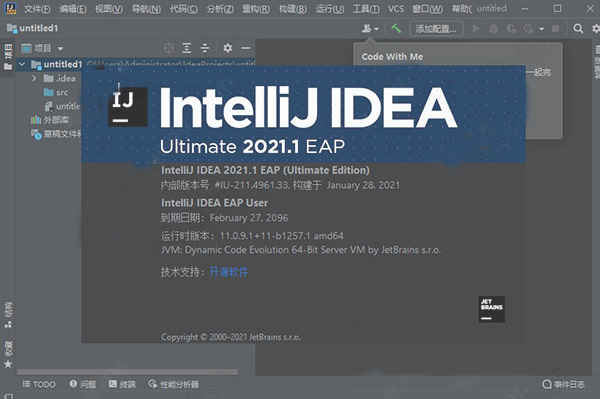Viewport: 600px width, 399px height.
Task: Toggle the 结构 side tool window tab
Action: click(x=8, y=314)
